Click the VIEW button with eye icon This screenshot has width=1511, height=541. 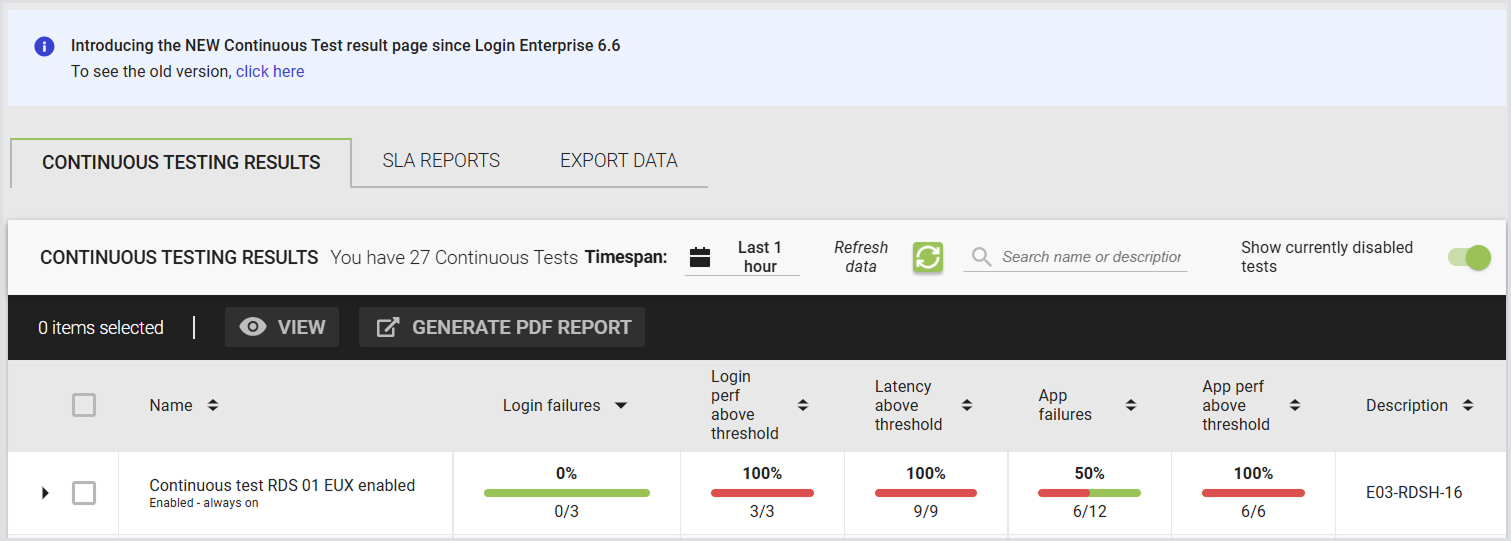(282, 327)
